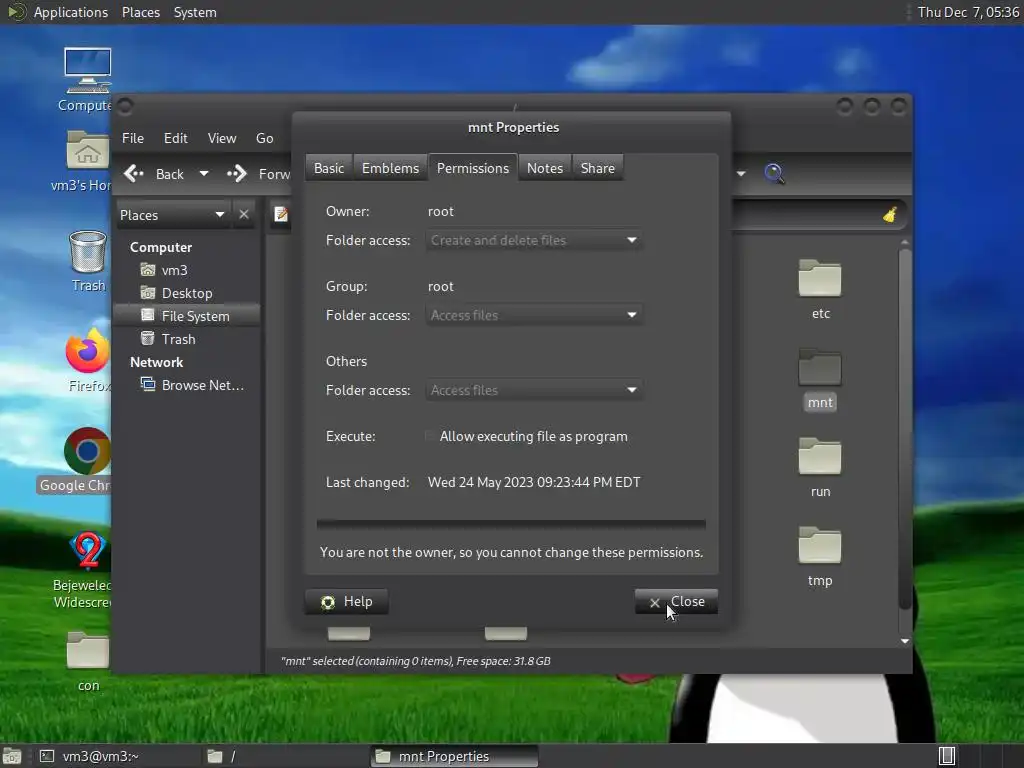Viewport: 1024px width, 768px height.
Task: Launch Google Chrome from the desktop
Action: click(87, 451)
